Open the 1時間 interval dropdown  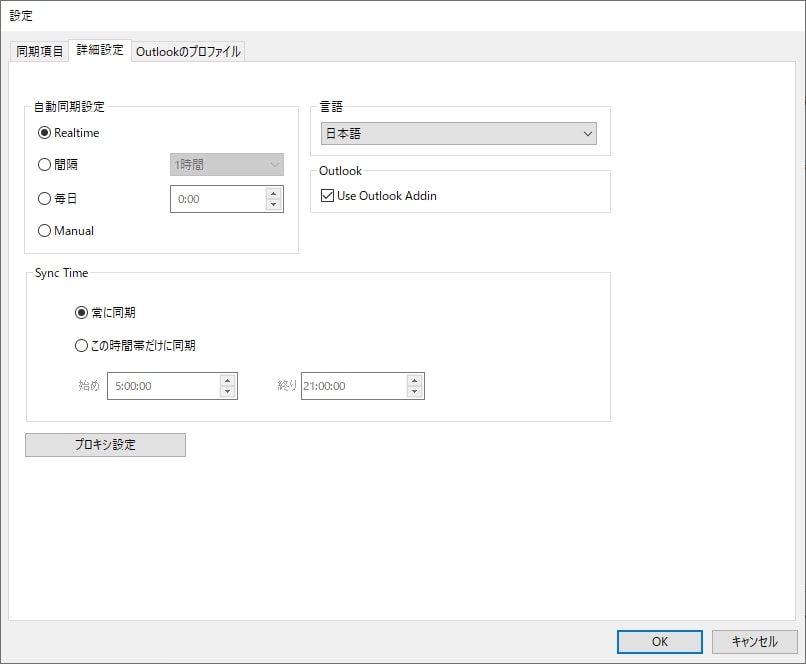(227, 164)
